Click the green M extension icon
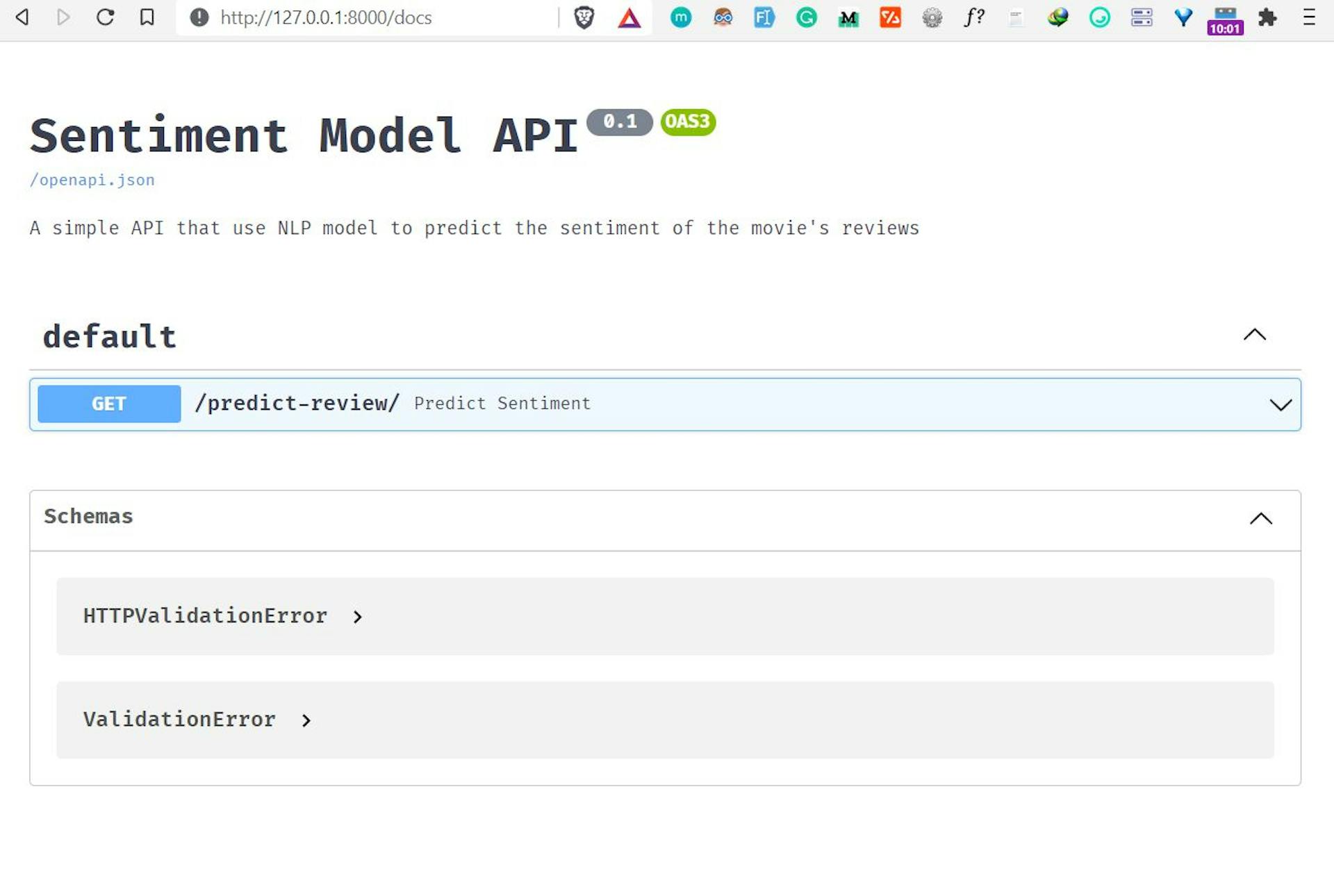This screenshot has width=1334, height=896. point(848,18)
